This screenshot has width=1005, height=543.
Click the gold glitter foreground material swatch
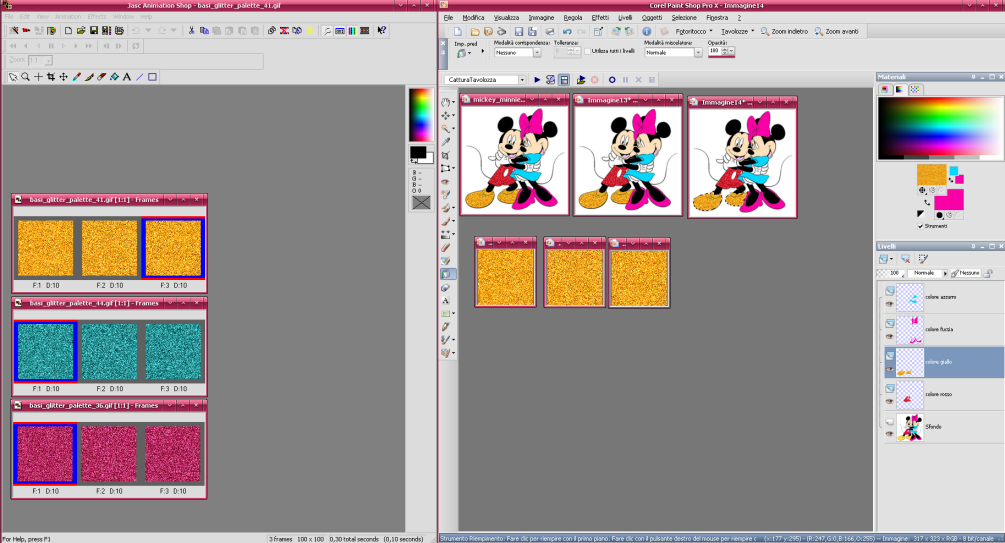click(931, 175)
